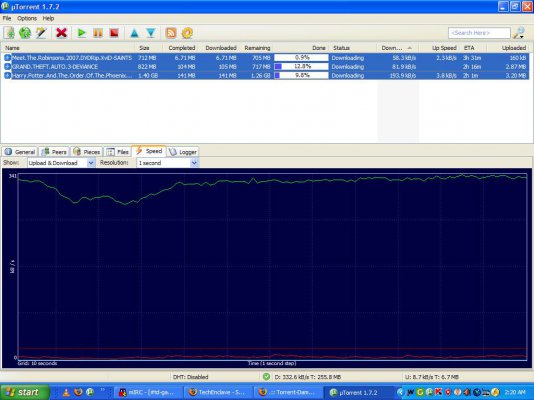Switch to mIRC taskbar window
The height and width of the screenshot is (400, 534).
point(148,393)
